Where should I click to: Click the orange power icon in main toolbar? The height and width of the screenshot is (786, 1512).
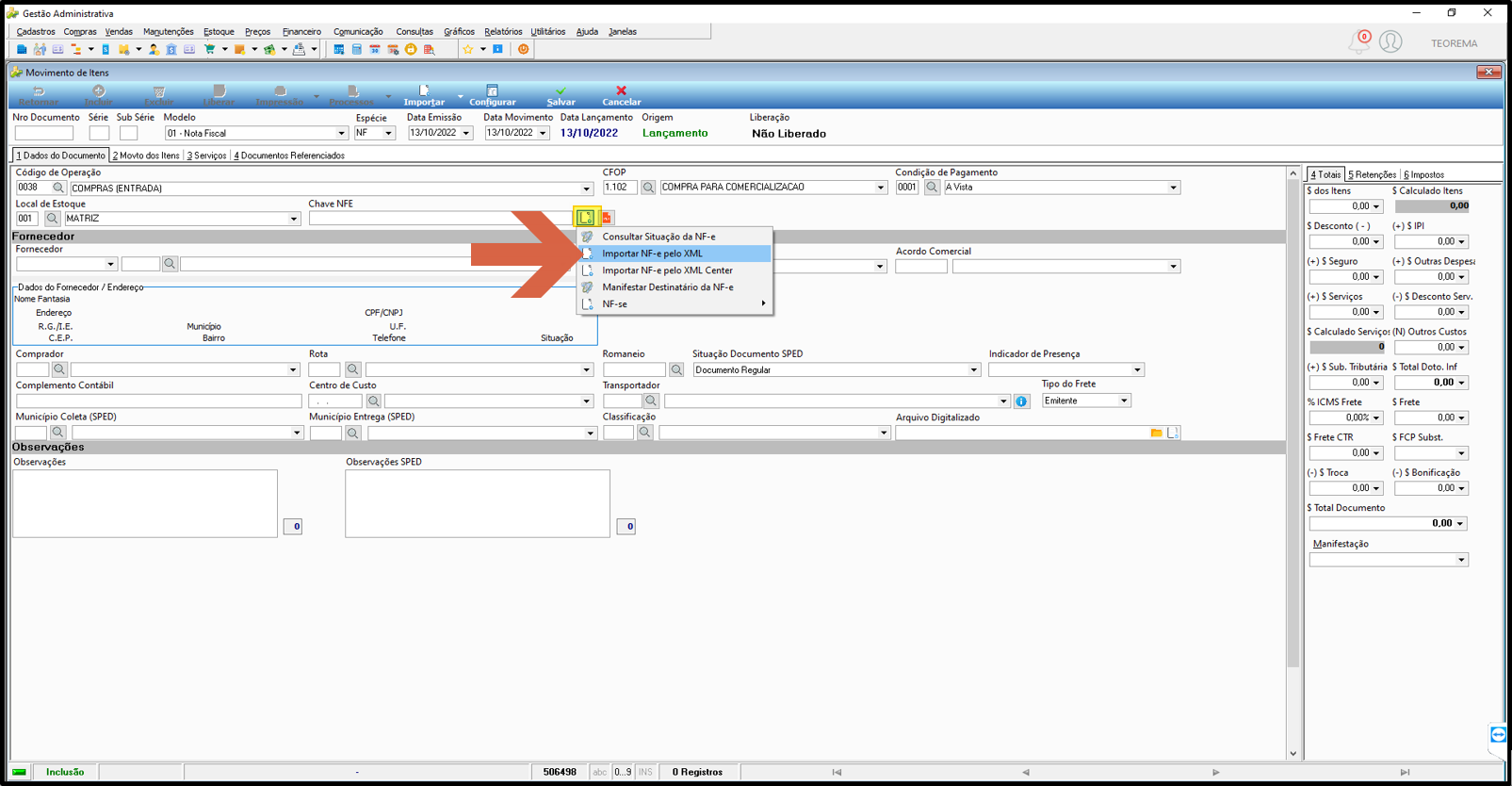pos(524,49)
